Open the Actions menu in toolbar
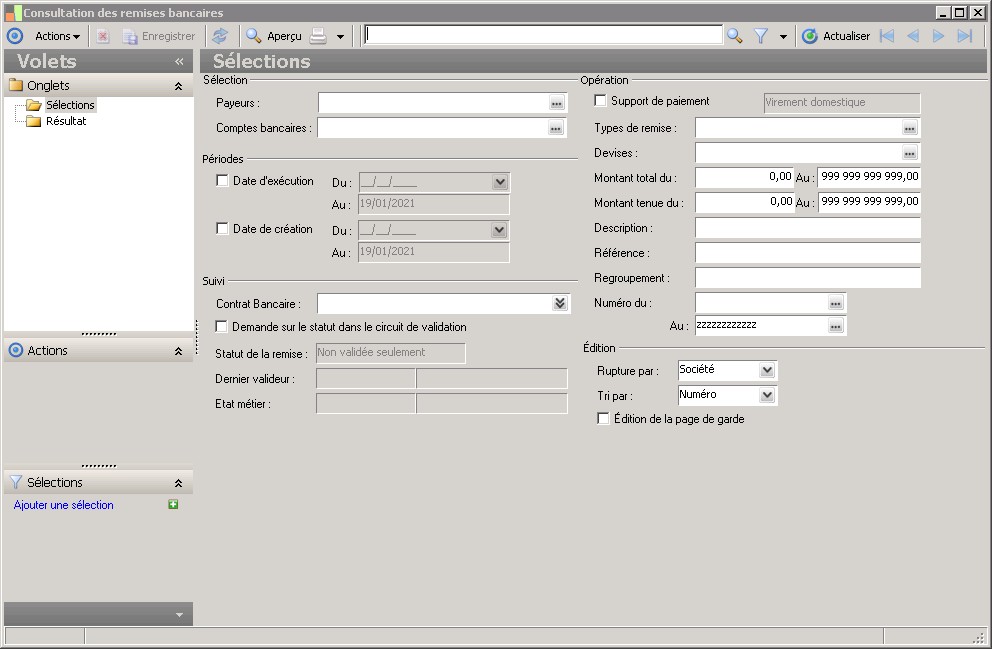 [x=57, y=36]
